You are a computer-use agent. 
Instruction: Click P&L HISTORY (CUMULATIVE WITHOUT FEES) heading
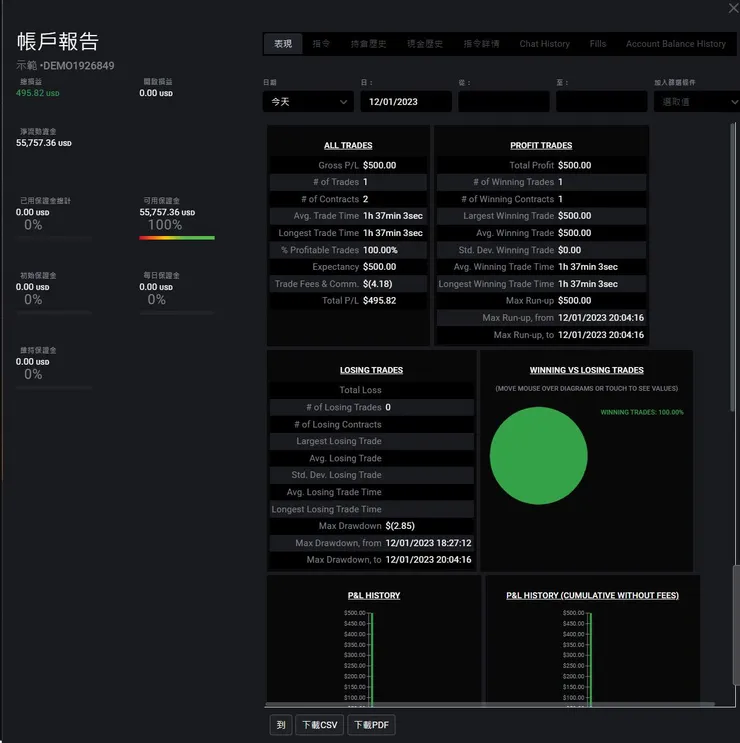[592, 596]
